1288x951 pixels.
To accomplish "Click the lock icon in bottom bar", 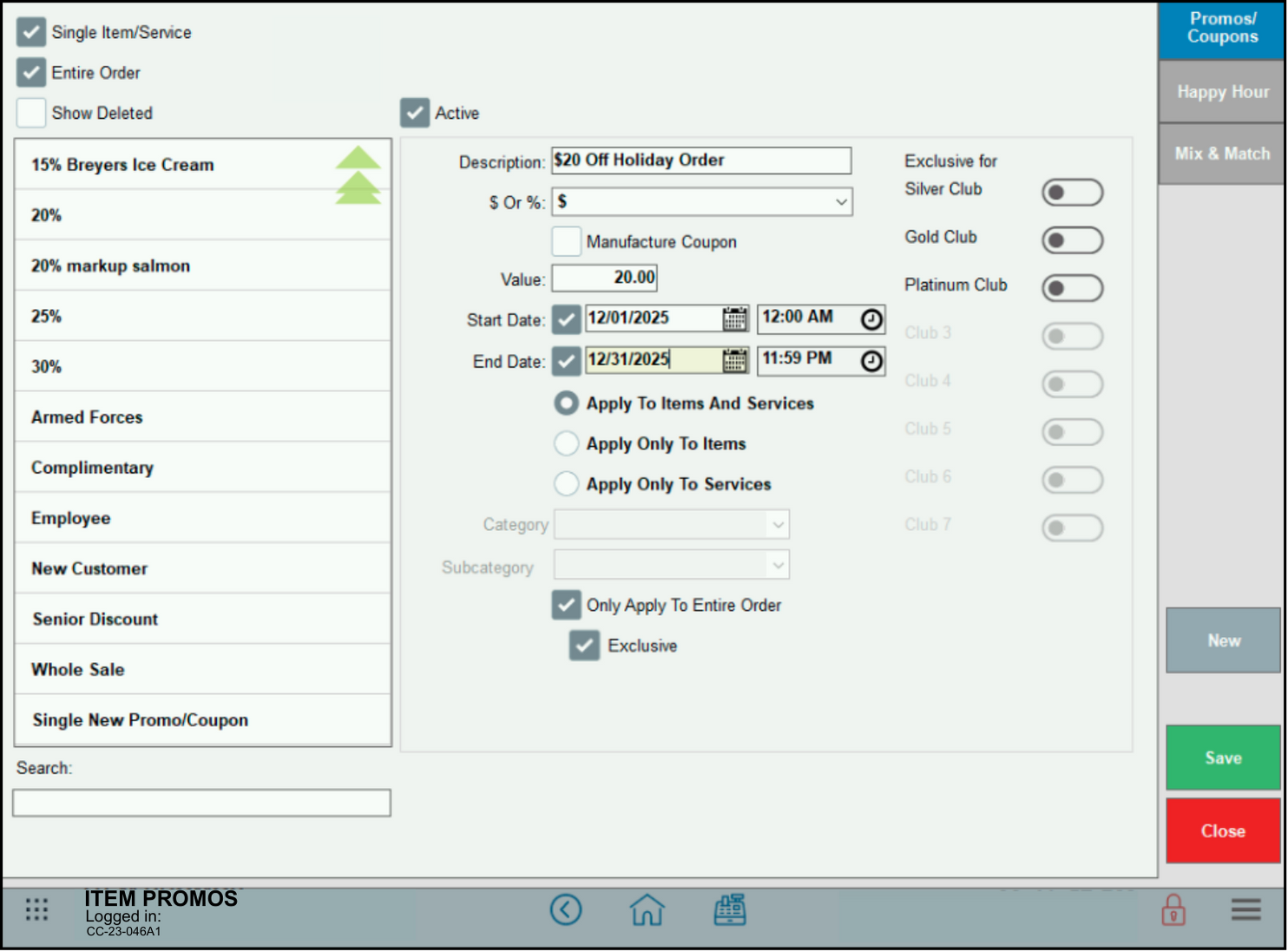I will (x=1173, y=909).
